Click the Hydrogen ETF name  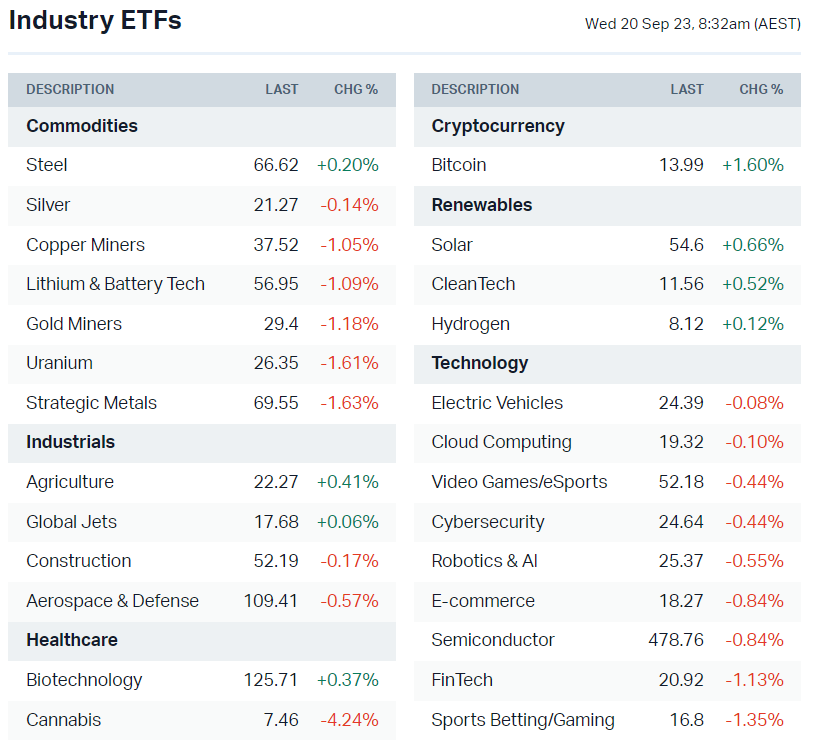[x=470, y=324]
